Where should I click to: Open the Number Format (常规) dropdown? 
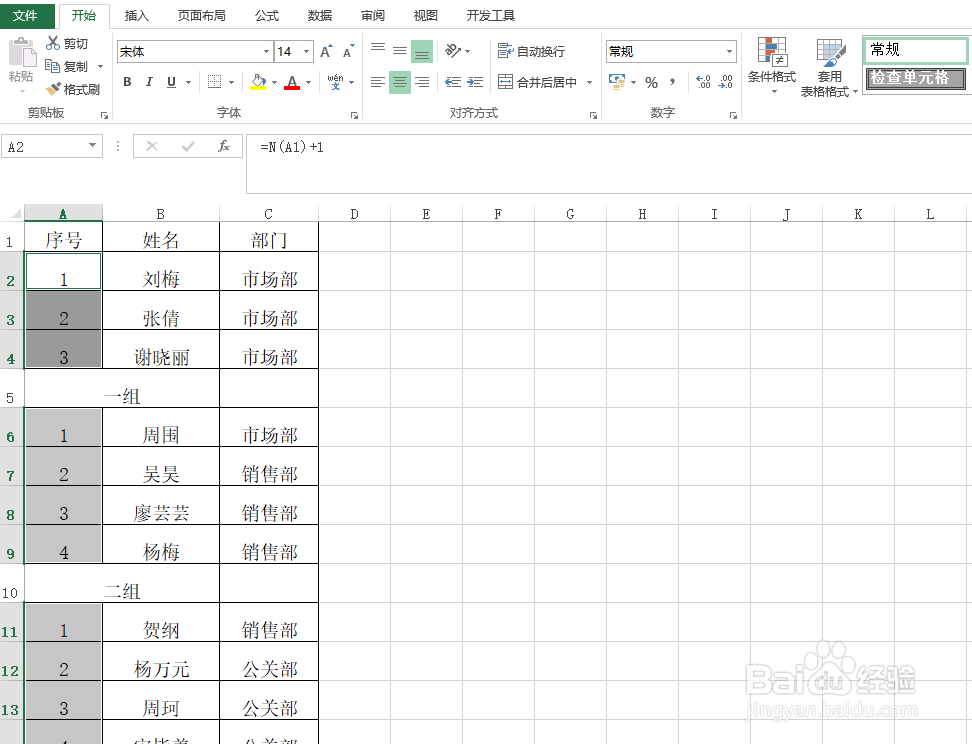(728, 50)
